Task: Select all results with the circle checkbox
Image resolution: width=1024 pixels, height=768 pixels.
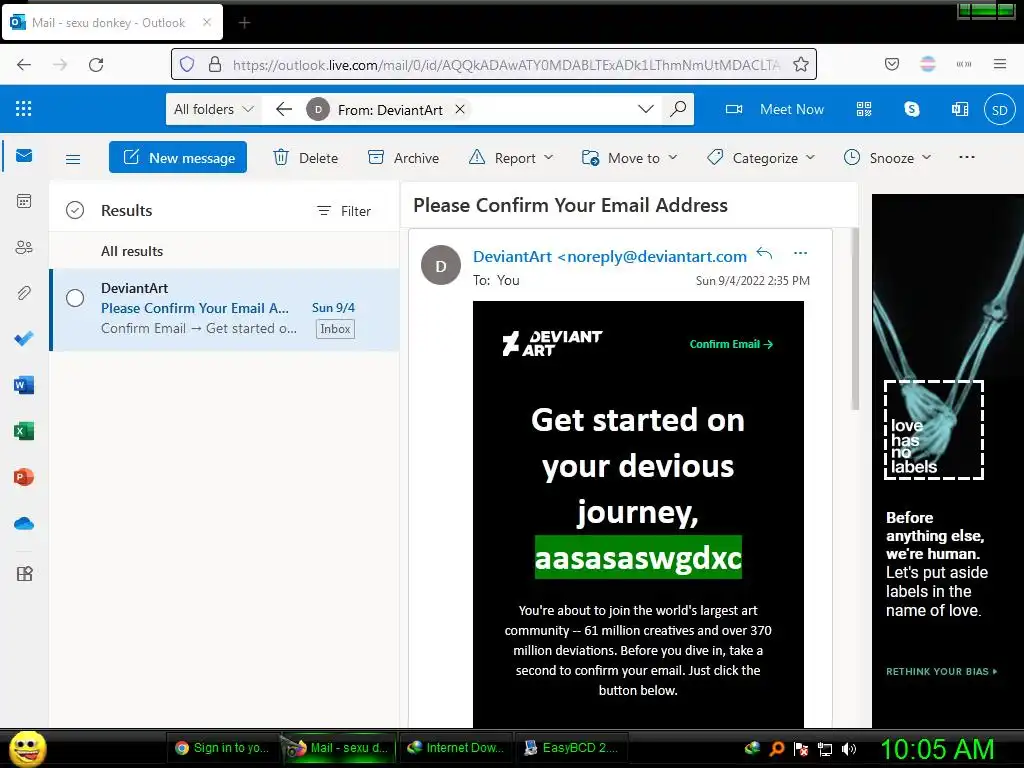Action: click(75, 210)
